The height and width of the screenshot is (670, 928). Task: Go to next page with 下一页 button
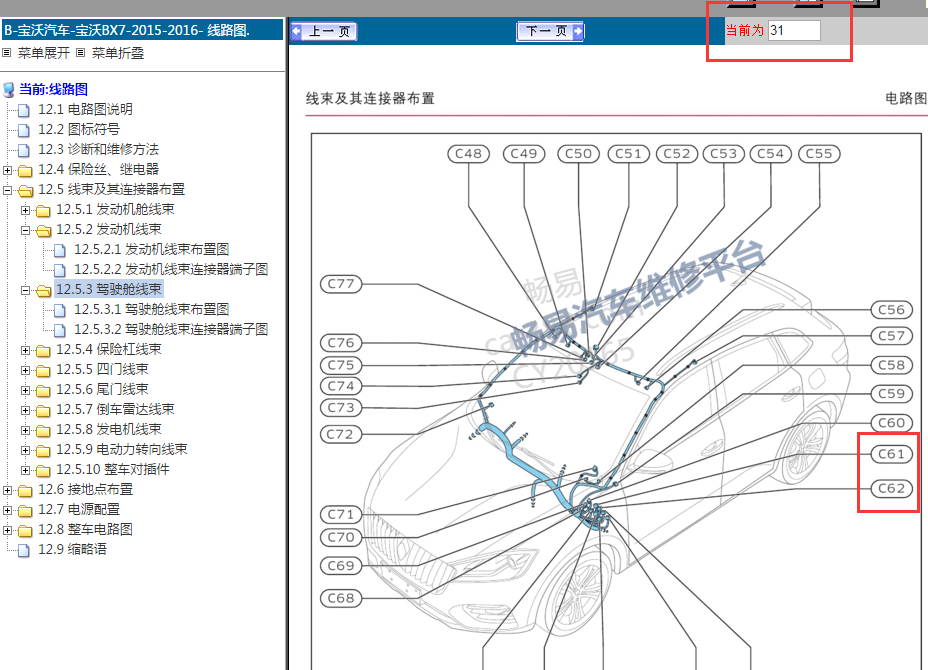click(x=550, y=31)
